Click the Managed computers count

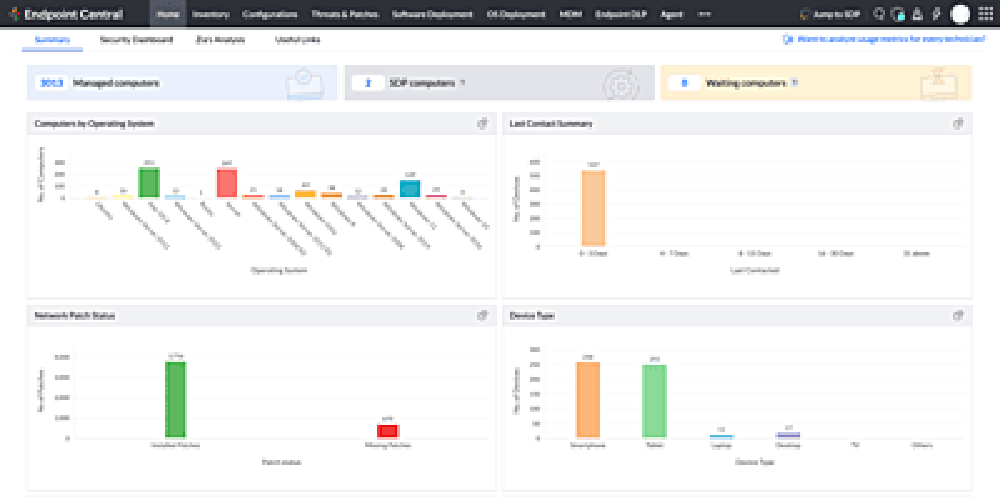(x=51, y=83)
